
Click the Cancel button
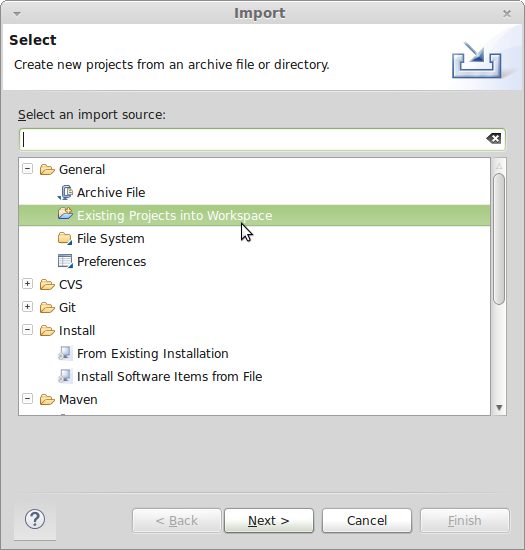[x=366, y=521]
